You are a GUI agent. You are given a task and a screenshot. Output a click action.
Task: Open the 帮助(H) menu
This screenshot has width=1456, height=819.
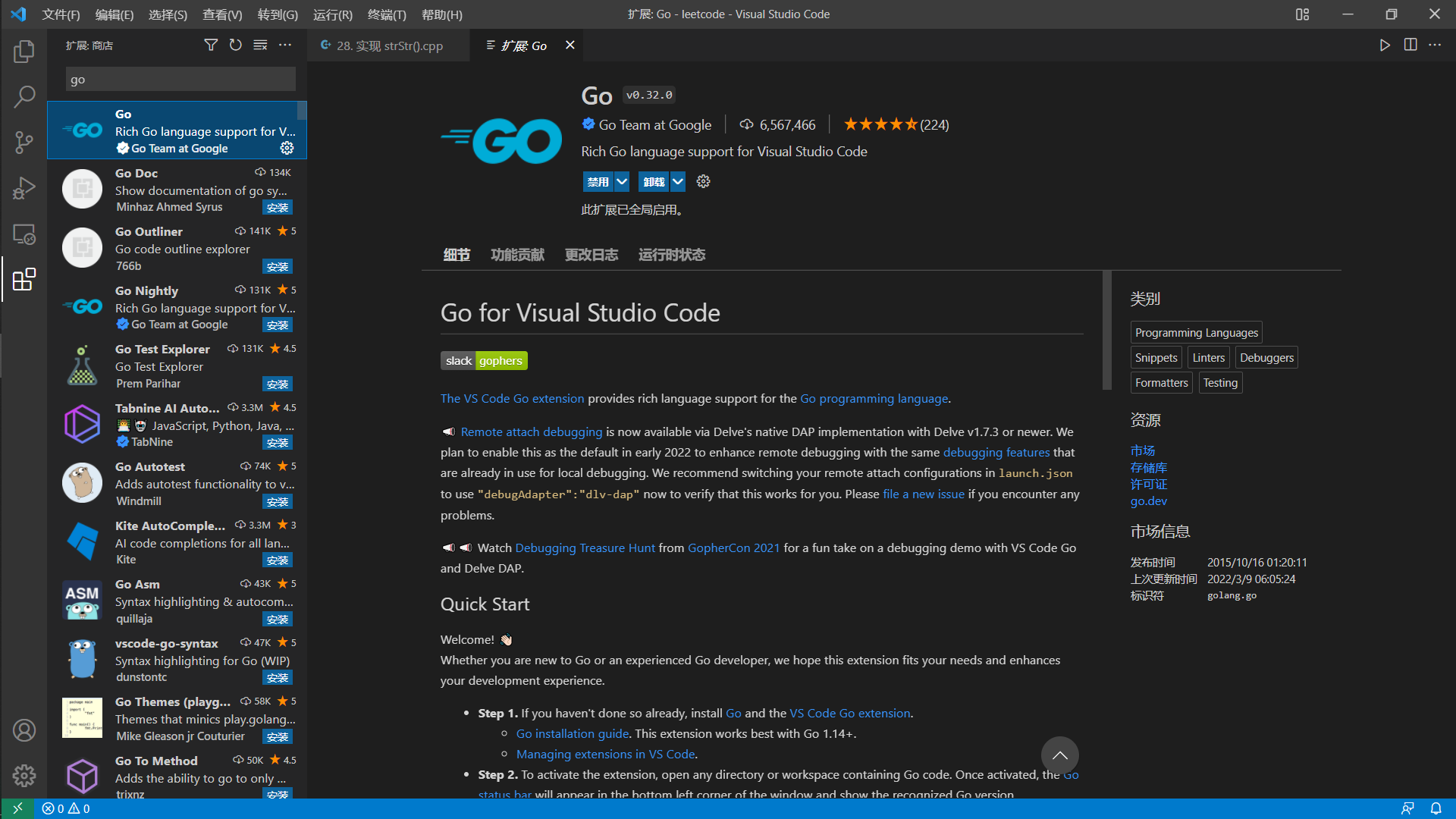click(441, 14)
